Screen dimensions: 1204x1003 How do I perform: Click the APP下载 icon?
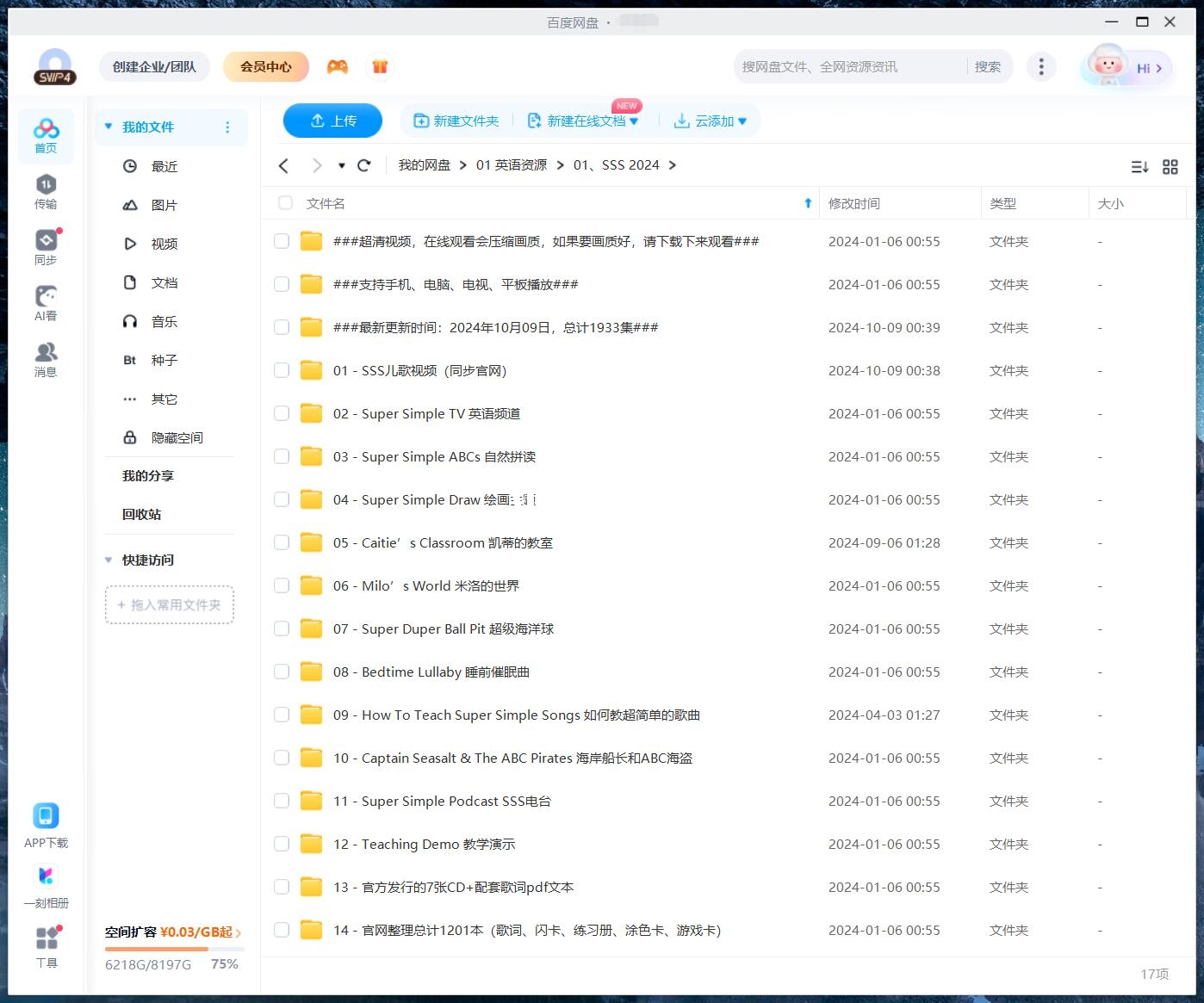click(46, 826)
